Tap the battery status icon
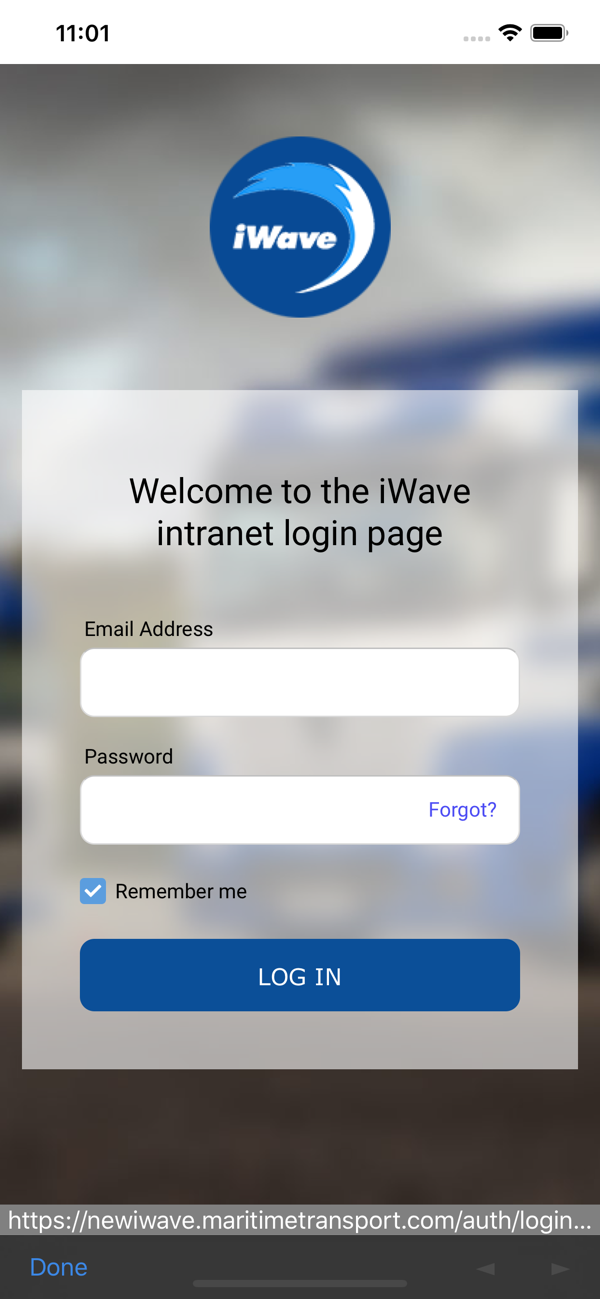Viewport: 600px width, 1299px height. click(549, 33)
